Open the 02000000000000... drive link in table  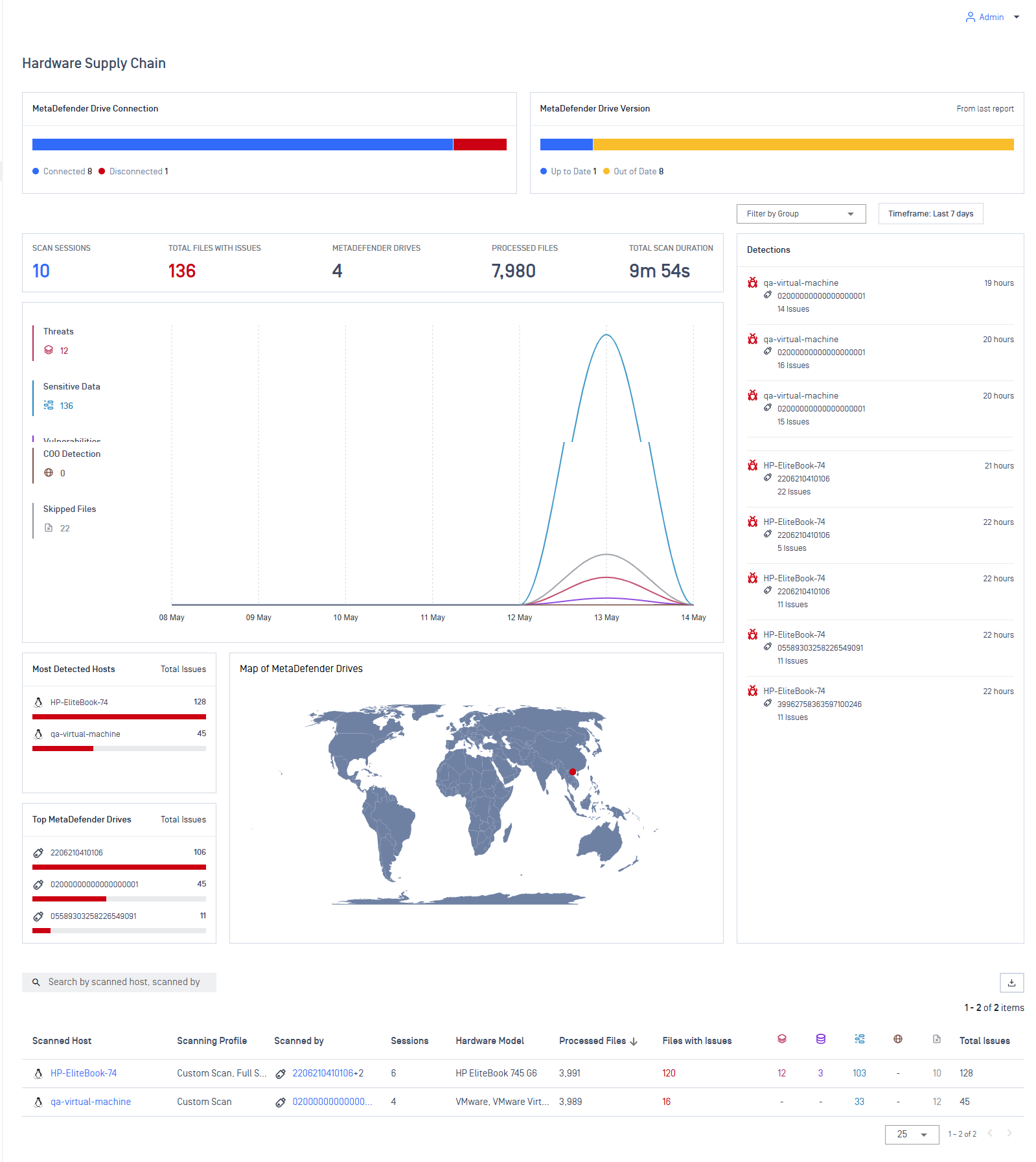click(332, 1102)
